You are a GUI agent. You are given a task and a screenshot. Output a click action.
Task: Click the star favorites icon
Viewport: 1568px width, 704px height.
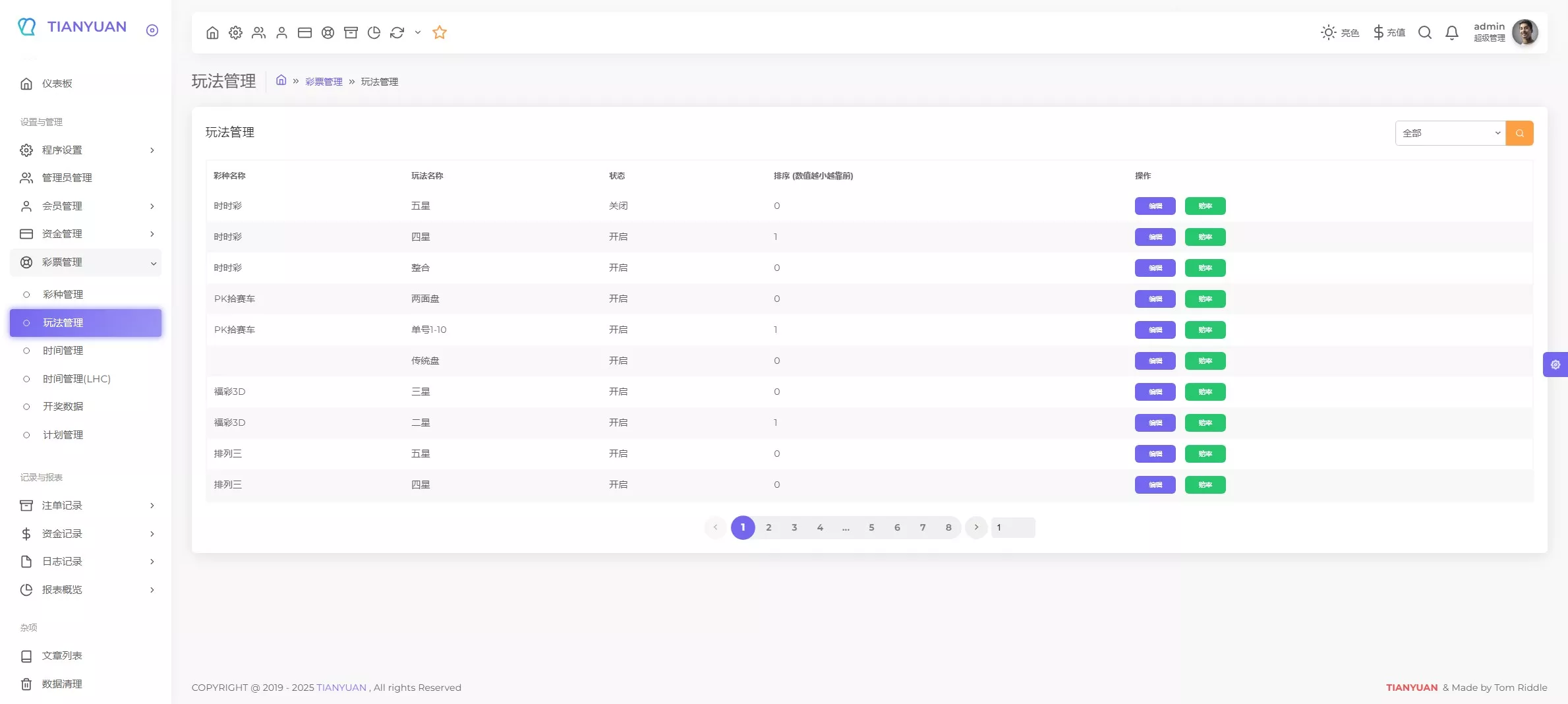[x=440, y=32]
